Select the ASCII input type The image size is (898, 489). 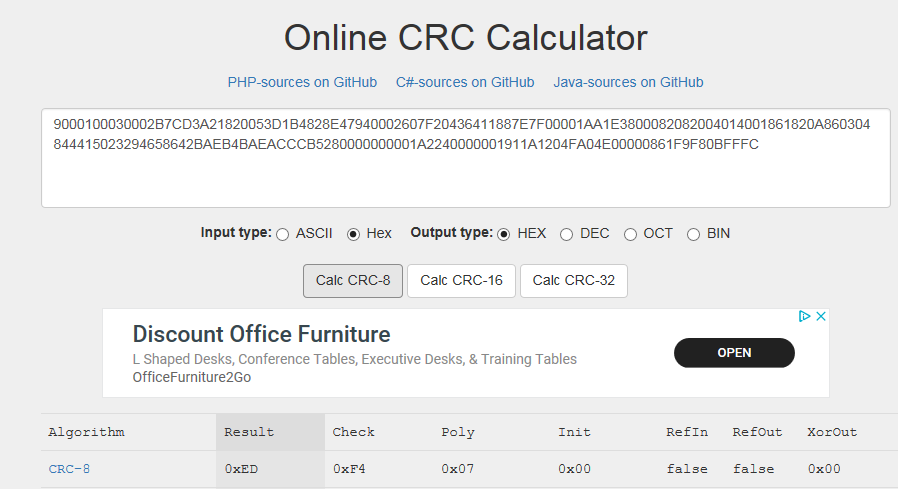pos(283,234)
